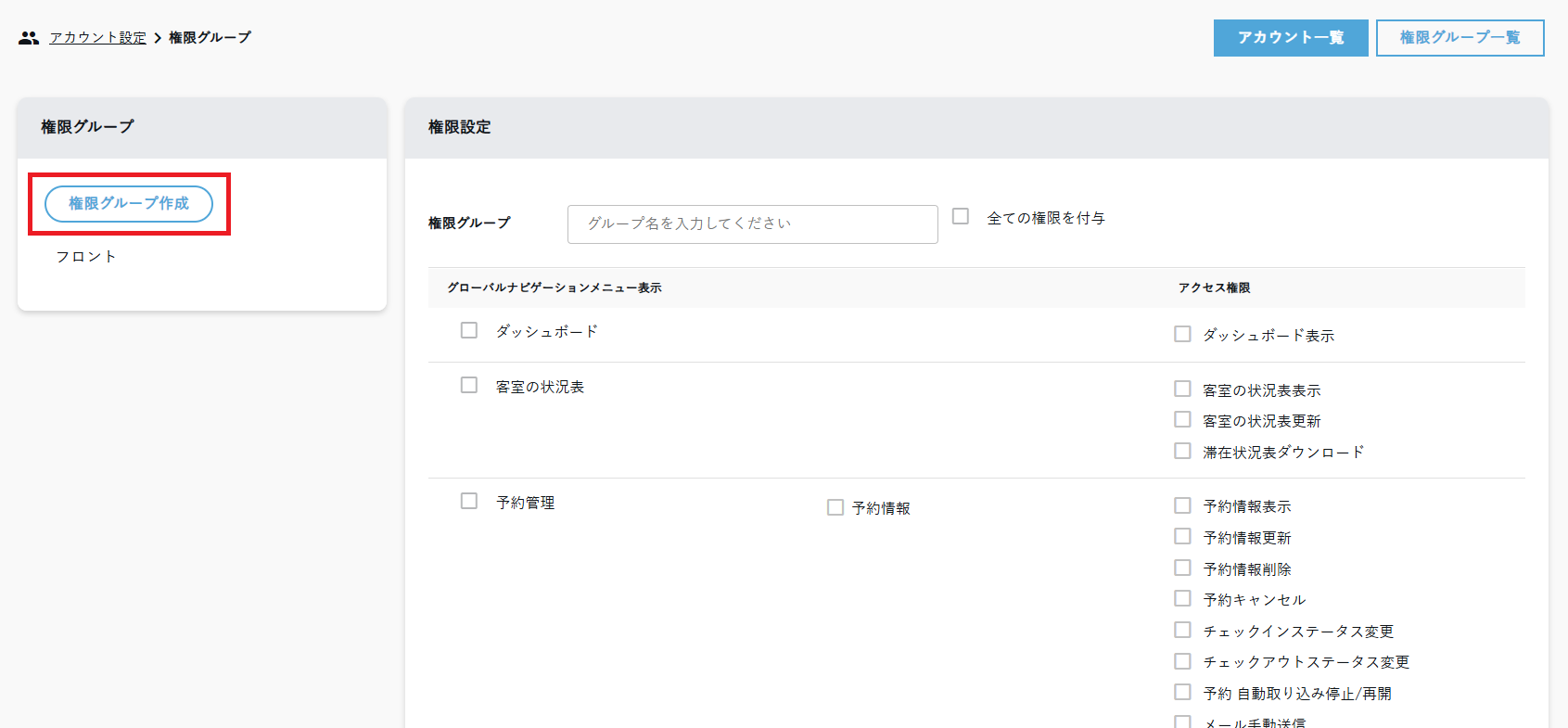Enable 滞在状況表ダウンロード permission

click(1182, 451)
